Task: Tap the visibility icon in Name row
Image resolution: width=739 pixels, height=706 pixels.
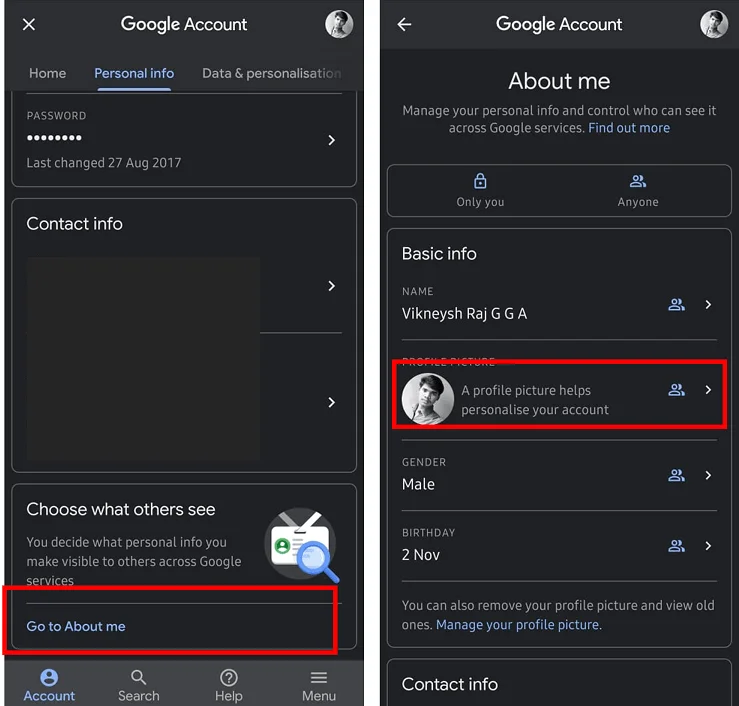Action: coord(676,304)
